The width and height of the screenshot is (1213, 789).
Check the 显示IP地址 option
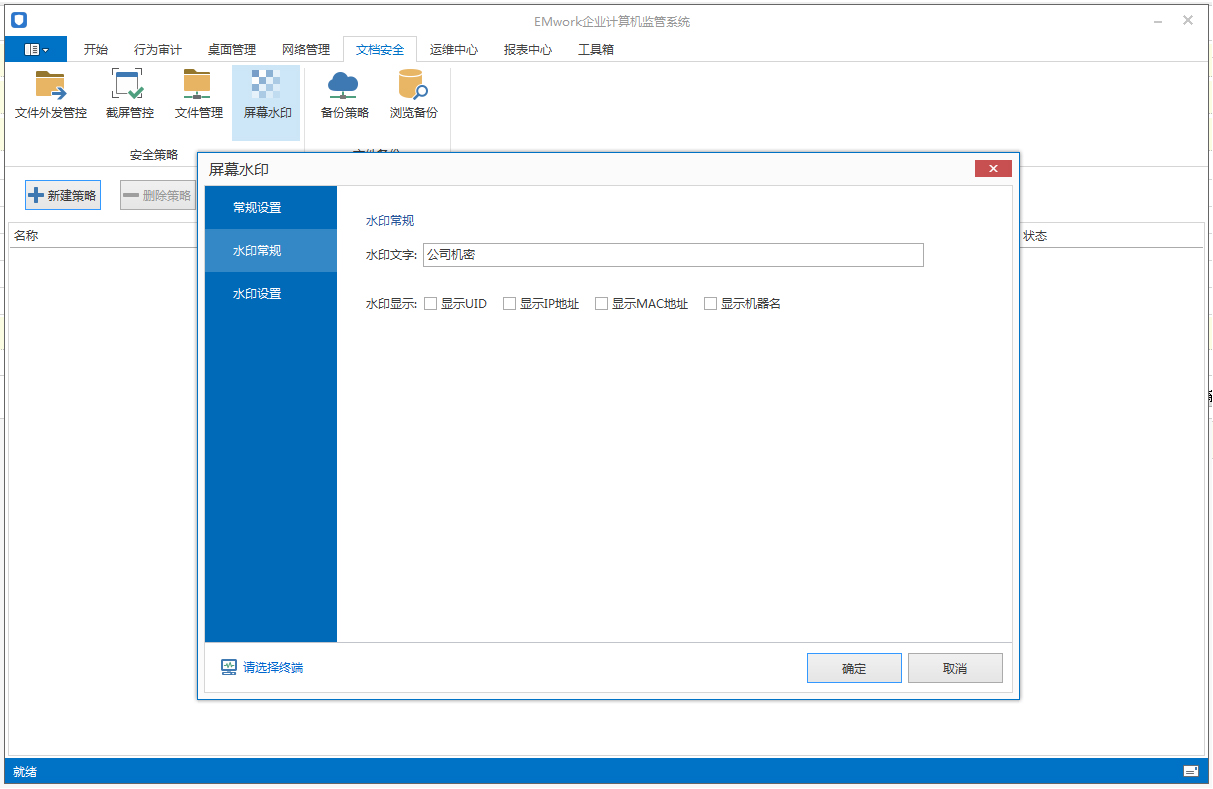(510, 304)
